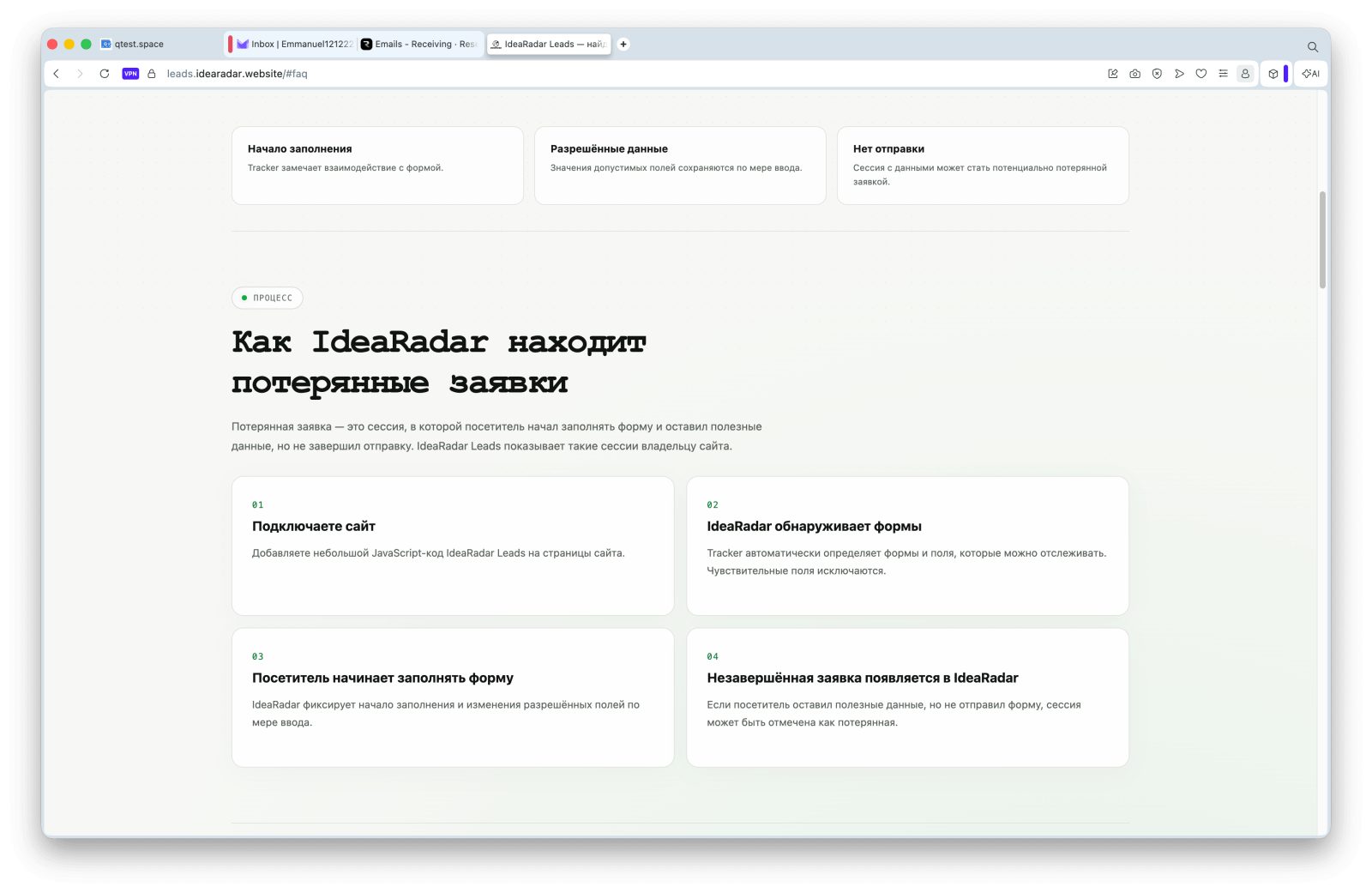Click paragraph starting 'Потерянная заявка — это сессия'

[x=496, y=437]
